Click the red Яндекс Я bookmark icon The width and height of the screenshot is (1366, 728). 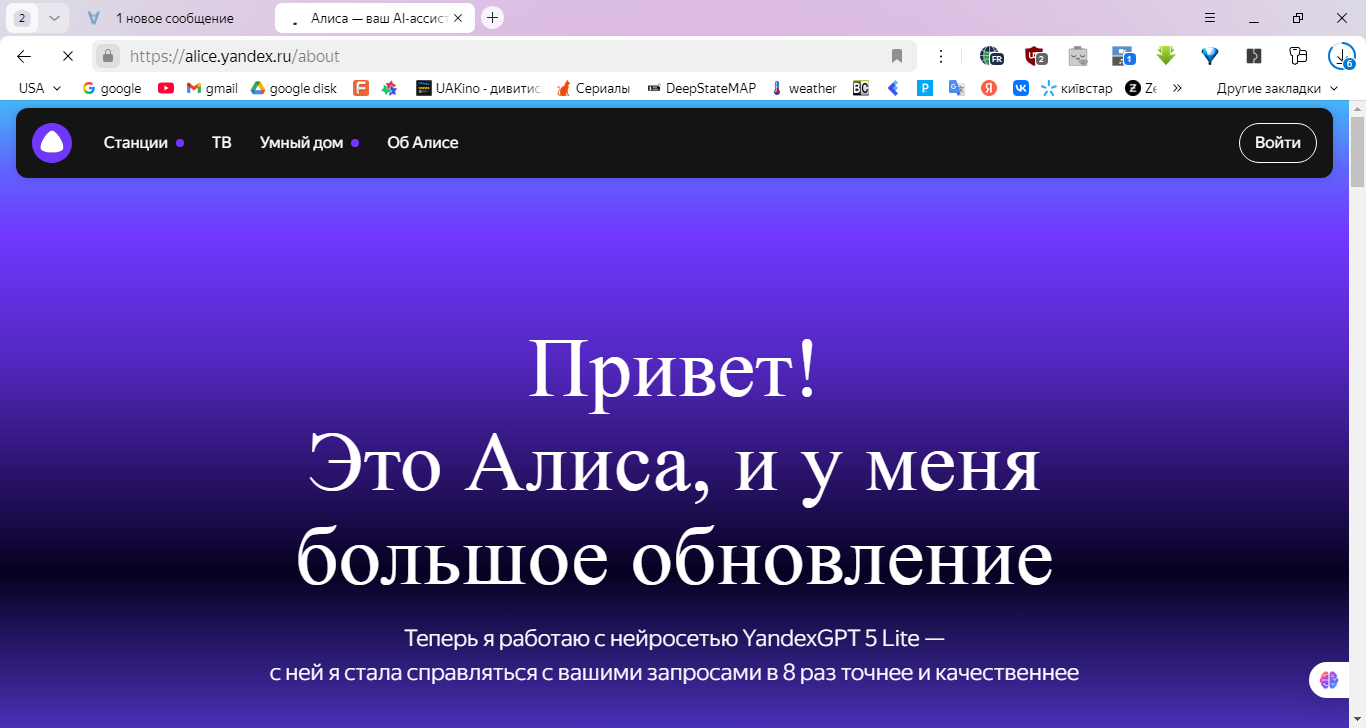pyautogui.click(x=989, y=88)
